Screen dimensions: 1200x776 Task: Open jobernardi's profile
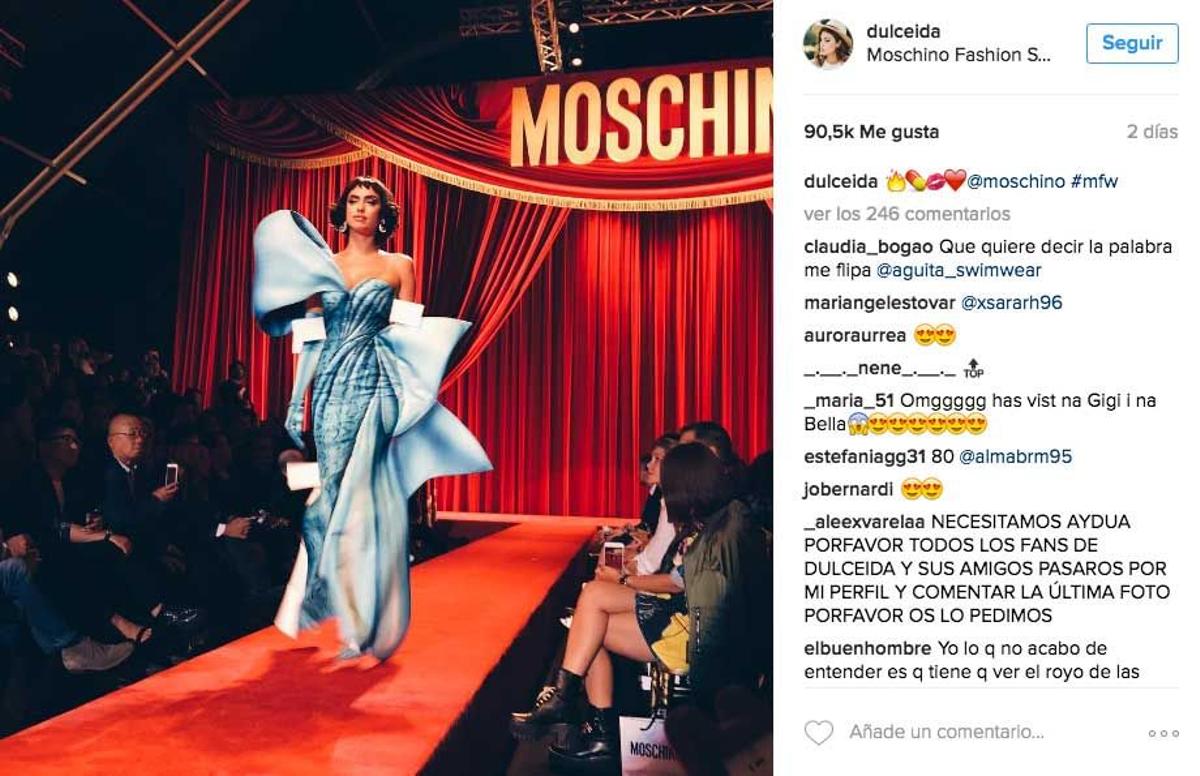tap(849, 490)
